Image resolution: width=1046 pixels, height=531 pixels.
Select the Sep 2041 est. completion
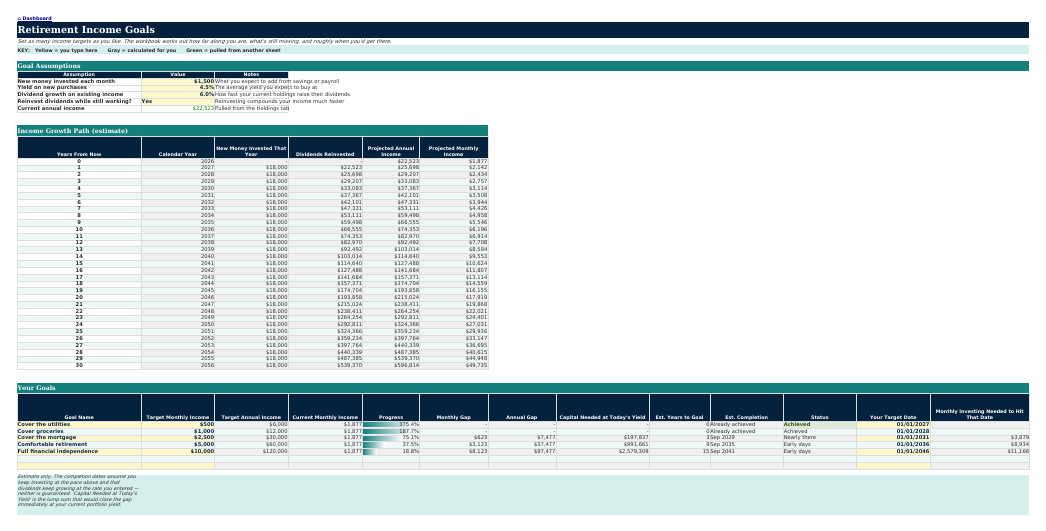tap(746, 452)
